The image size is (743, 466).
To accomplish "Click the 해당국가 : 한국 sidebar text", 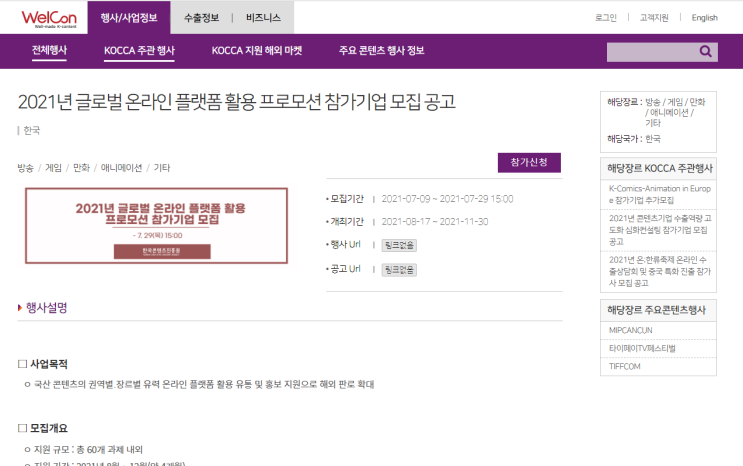I will [x=634, y=139].
